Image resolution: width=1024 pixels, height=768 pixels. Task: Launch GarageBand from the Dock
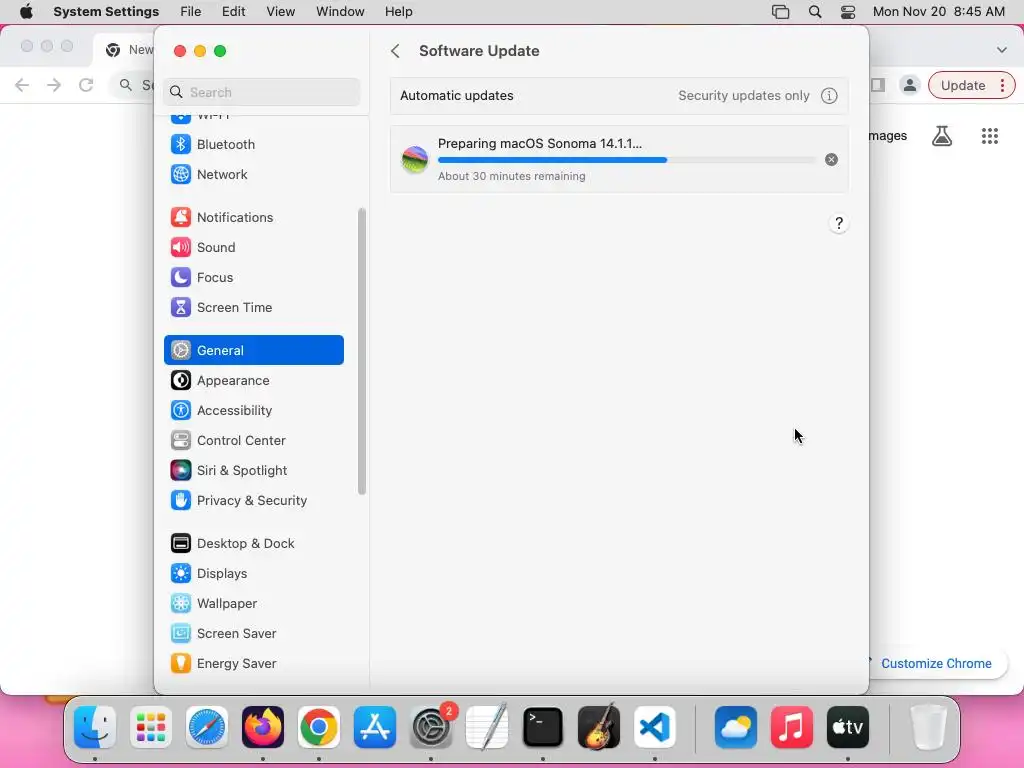599,727
